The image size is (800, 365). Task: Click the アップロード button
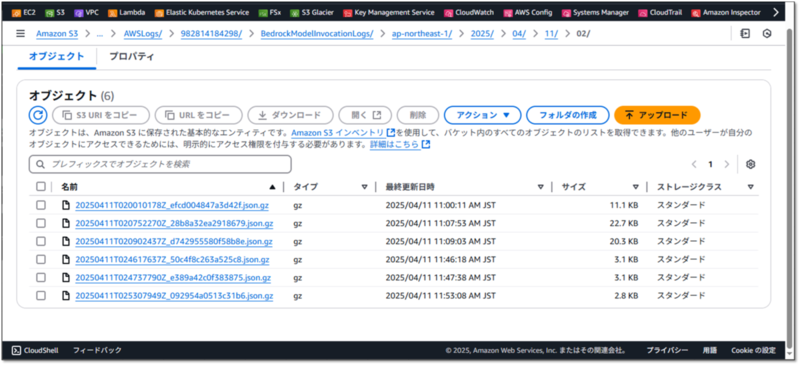click(657, 115)
